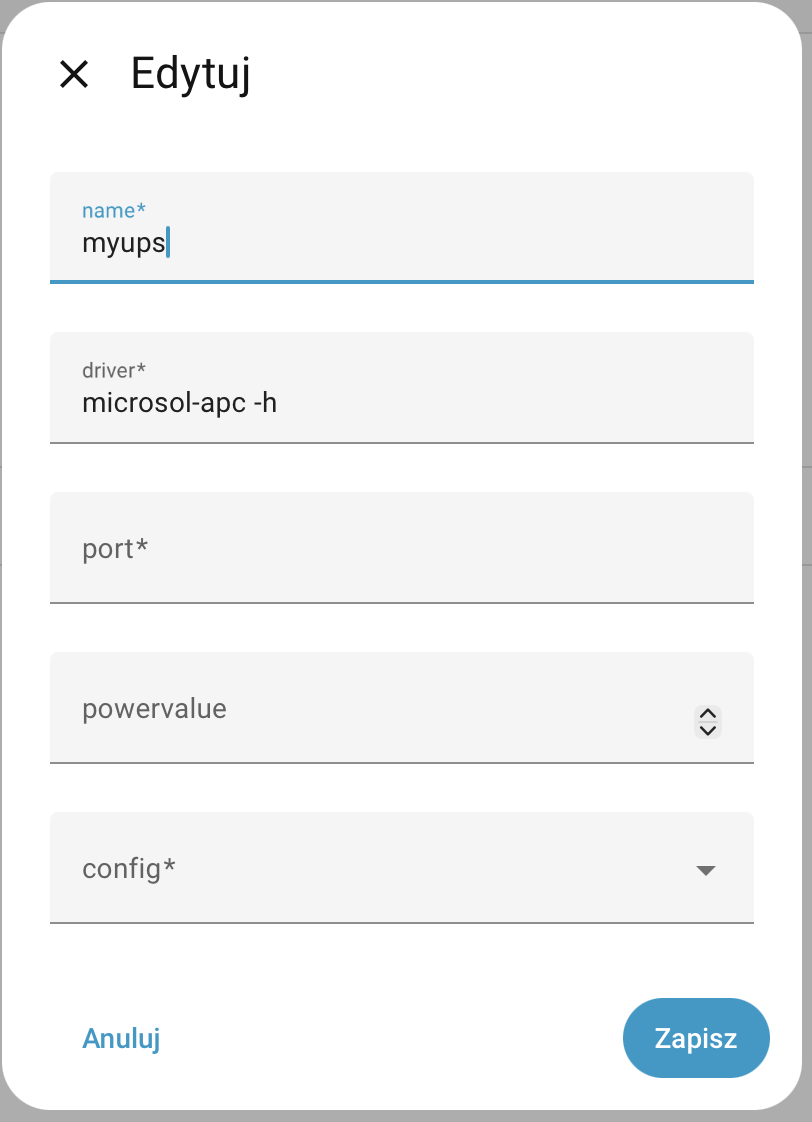This screenshot has height=1122, width=812.
Task: Click the port* placeholder label
Action: pos(115,548)
